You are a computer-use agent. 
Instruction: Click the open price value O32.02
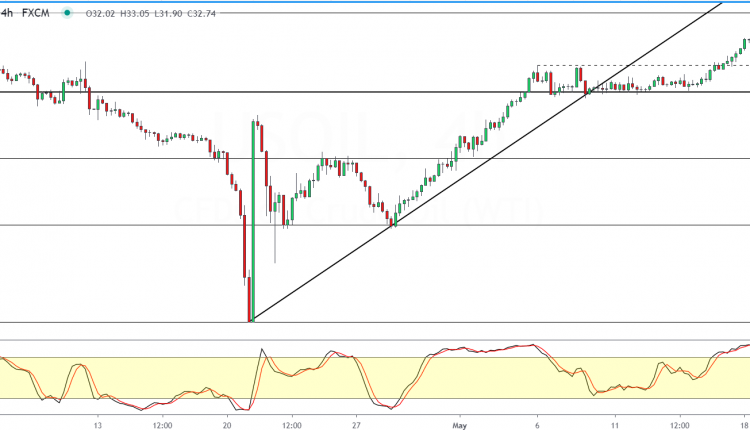coord(100,14)
